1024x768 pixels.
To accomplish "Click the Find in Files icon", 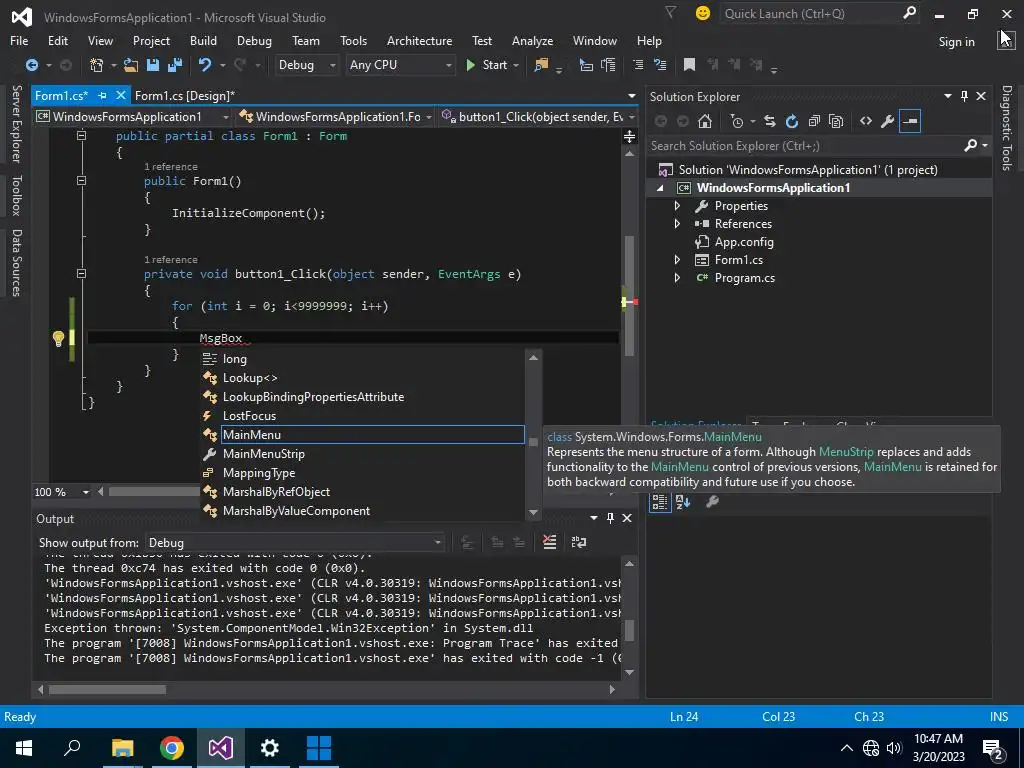I will click(x=541, y=65).
